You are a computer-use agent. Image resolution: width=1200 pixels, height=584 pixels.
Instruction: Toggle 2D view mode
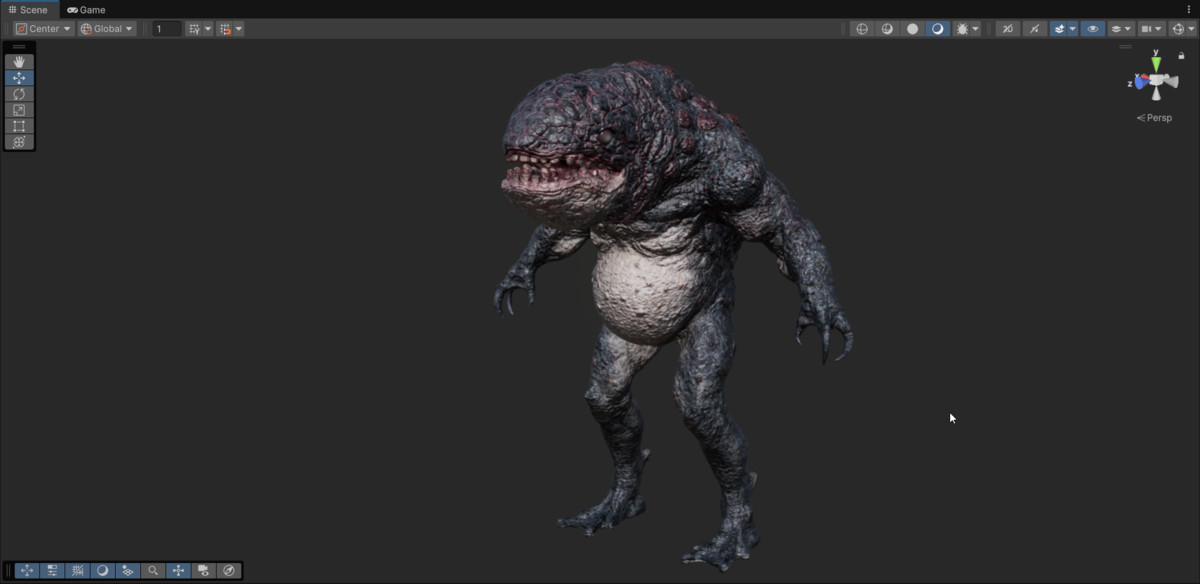point(1008,29)
